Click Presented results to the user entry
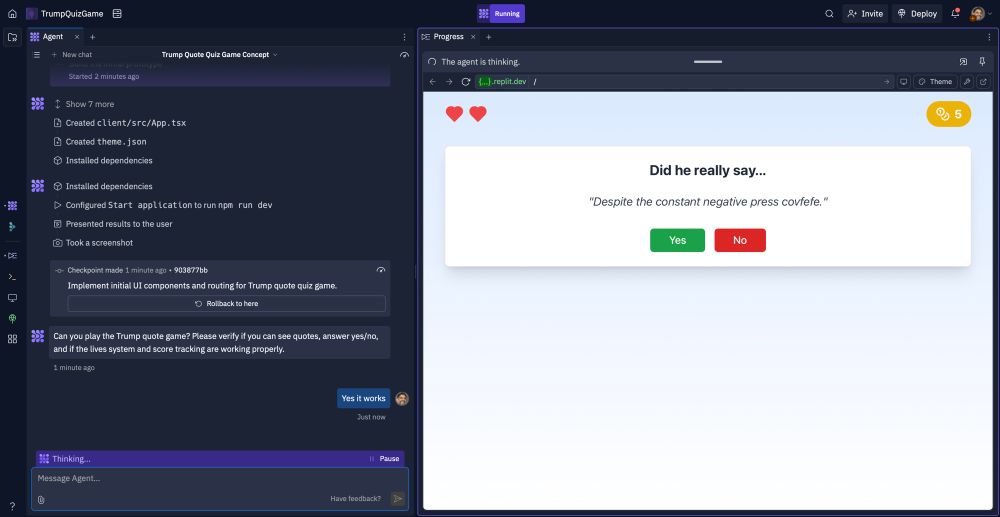The image size is (1000, 517). 113,224
